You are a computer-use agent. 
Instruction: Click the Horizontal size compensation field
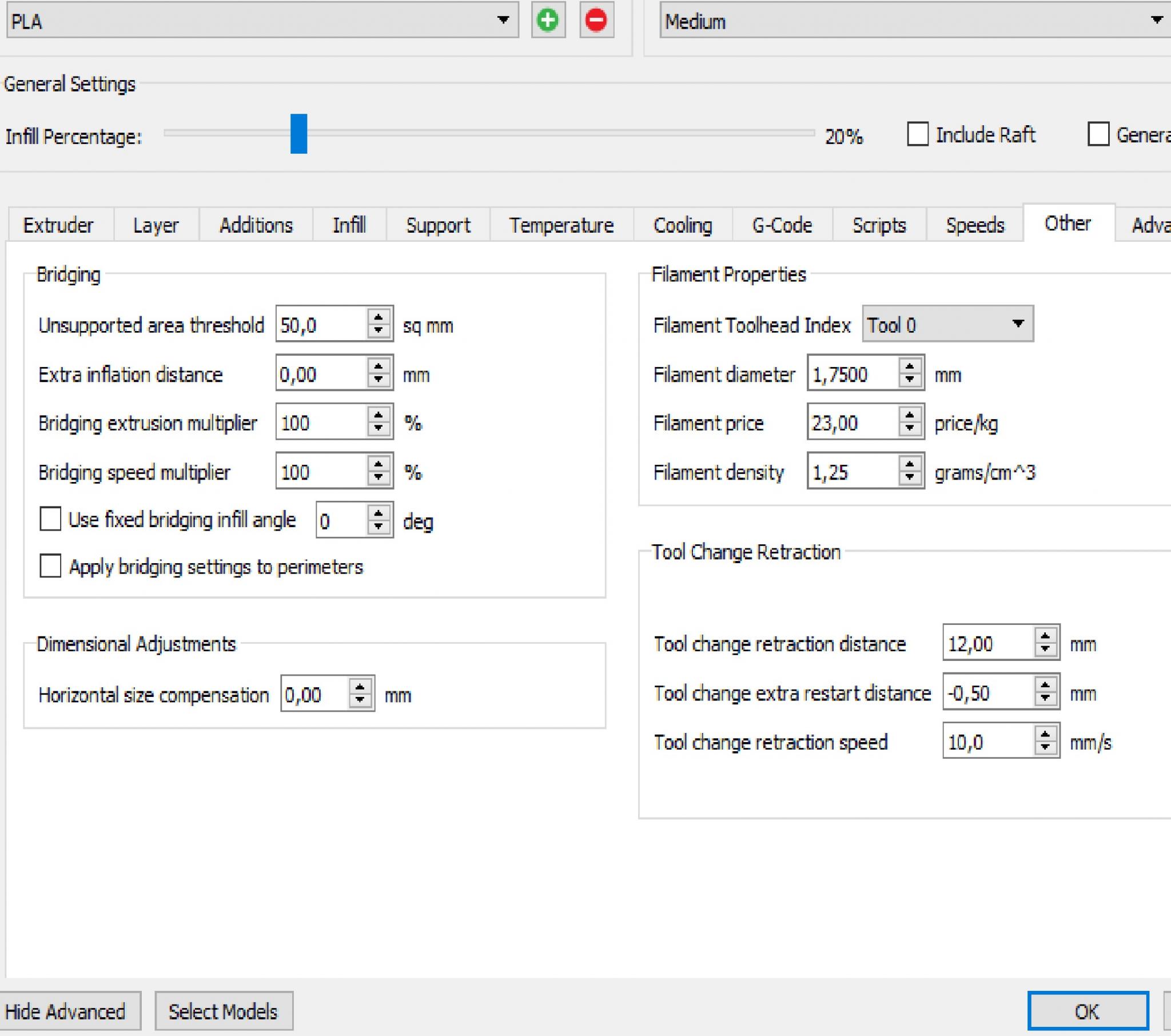pos(314,695)
